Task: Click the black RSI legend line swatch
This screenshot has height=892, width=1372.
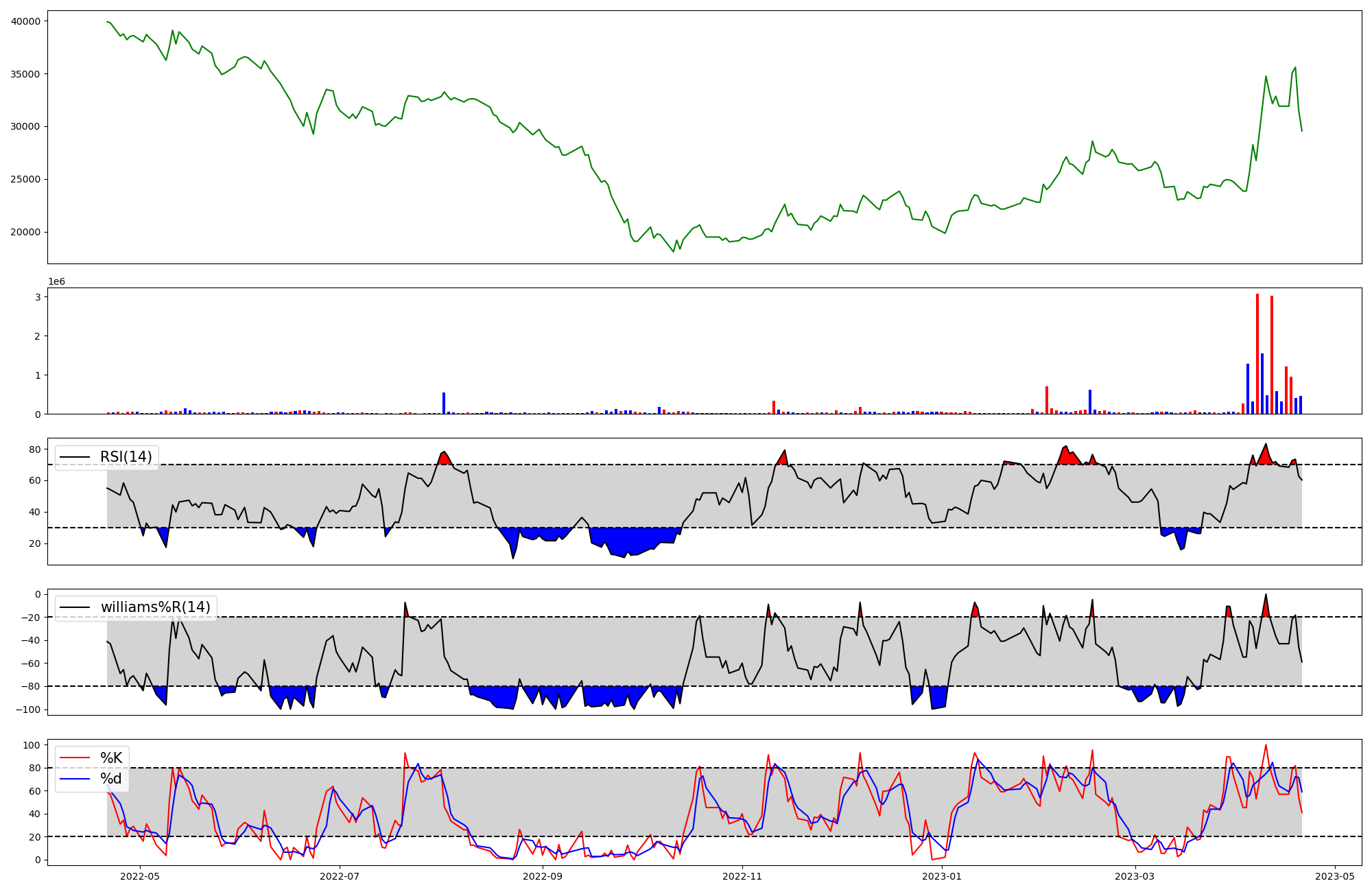Action: point(75,457)
